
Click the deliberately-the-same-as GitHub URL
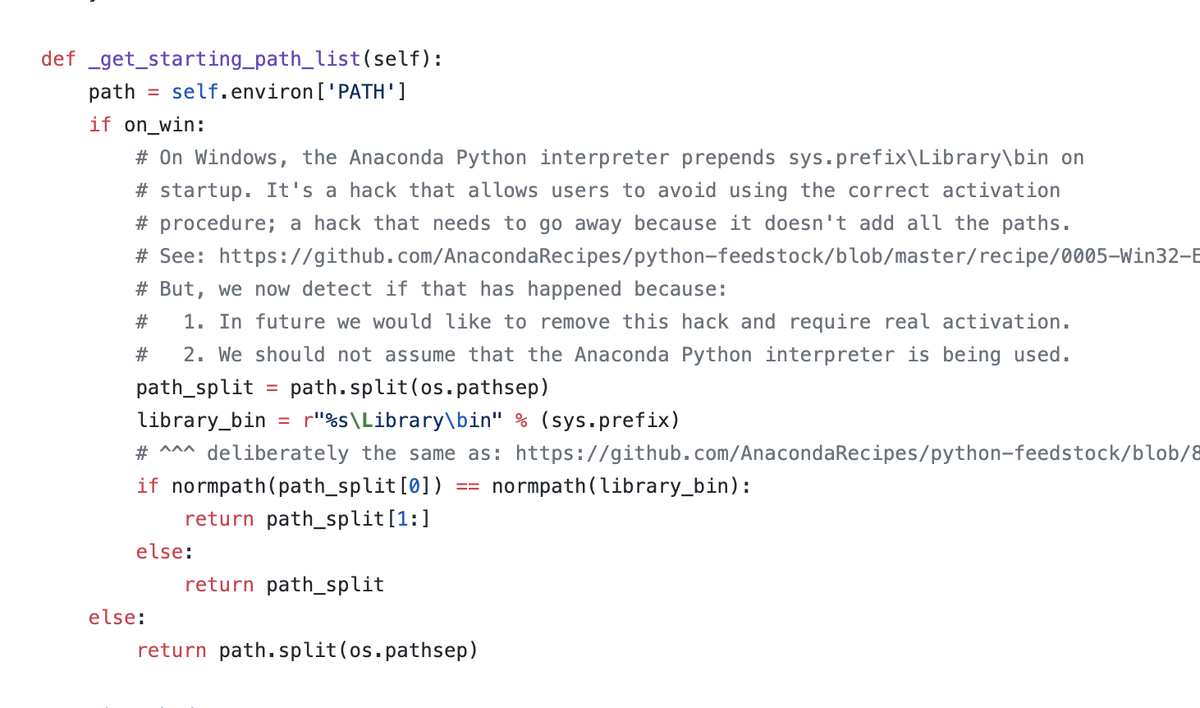(x=858, y=453)
